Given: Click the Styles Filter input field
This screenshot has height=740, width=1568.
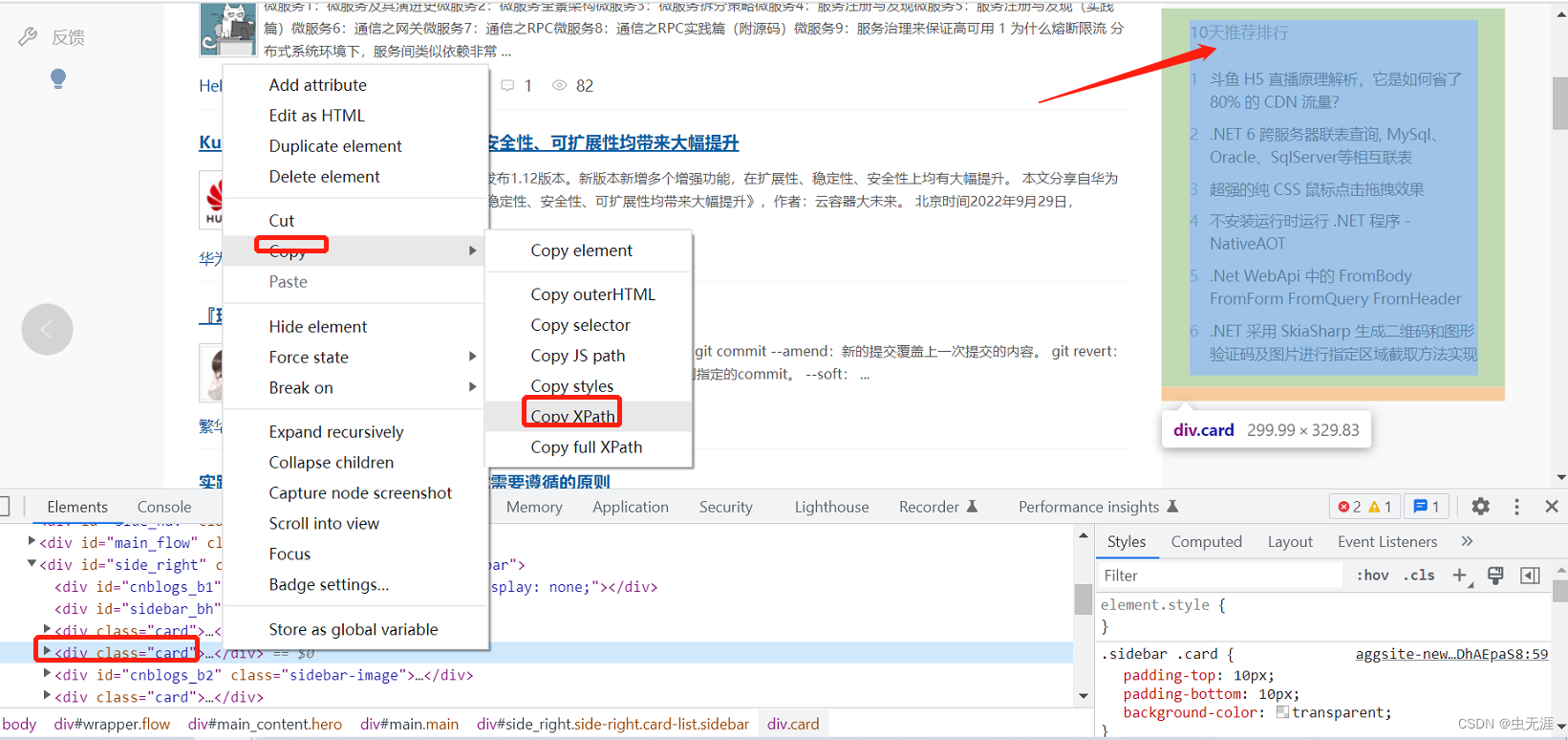Looking at the screenshot, I should tap(1221, 576).
